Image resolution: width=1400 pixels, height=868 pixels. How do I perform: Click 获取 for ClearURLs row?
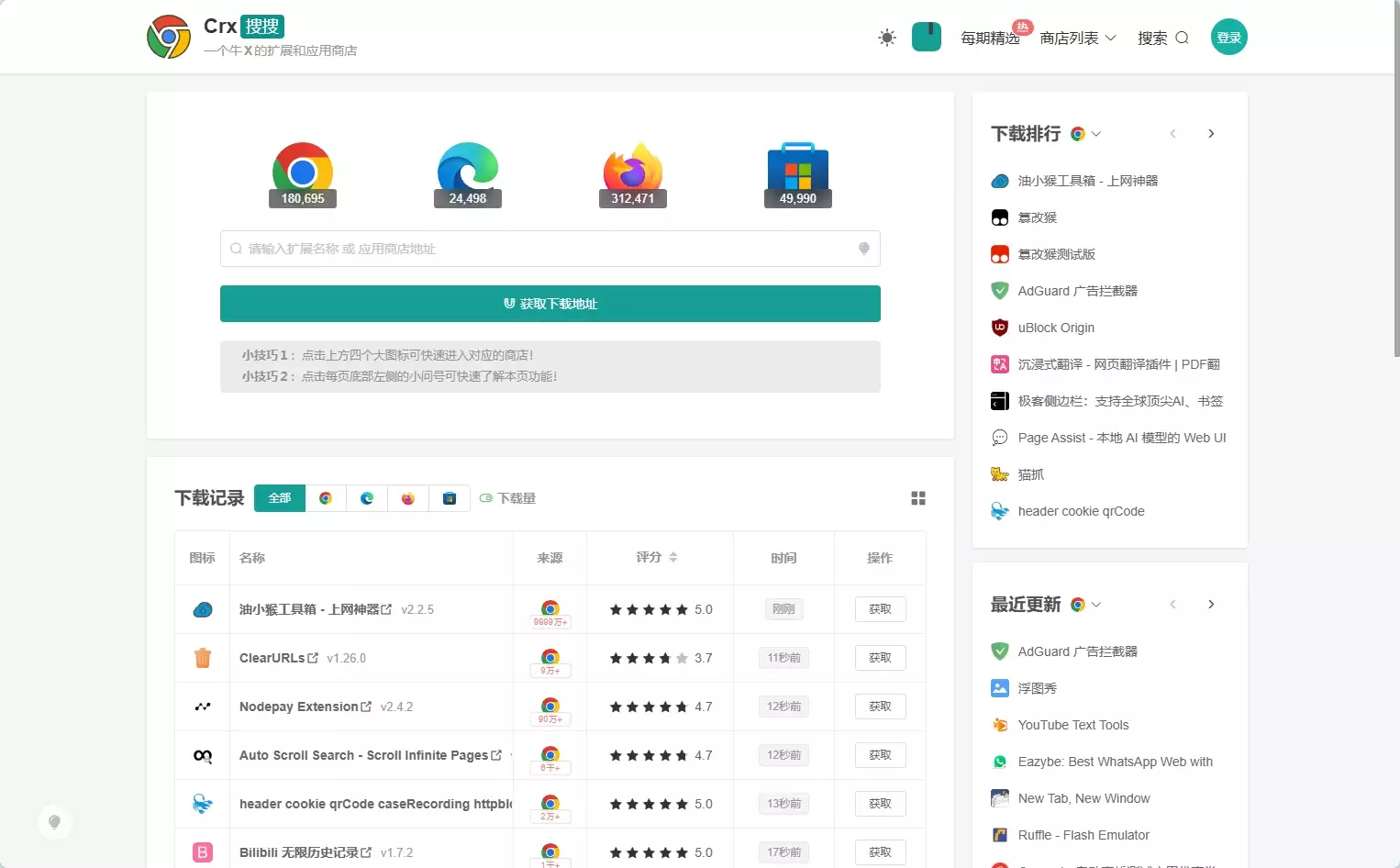[x=880, y=658]
